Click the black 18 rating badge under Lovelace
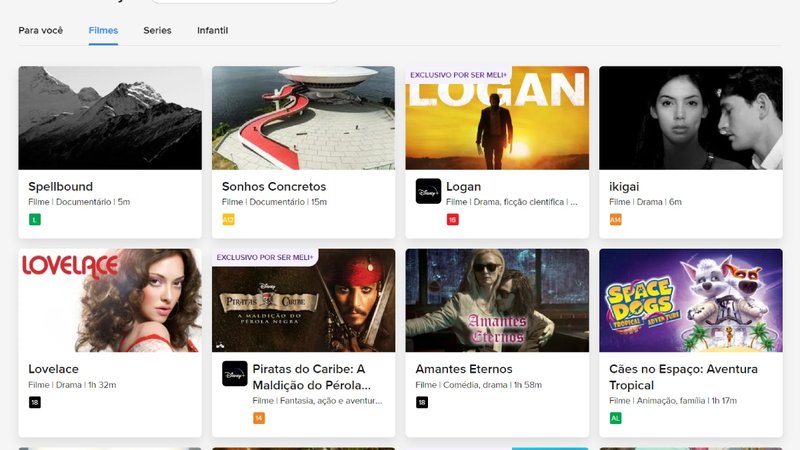This screenshot has height=450, width=800. pos(35,403)
